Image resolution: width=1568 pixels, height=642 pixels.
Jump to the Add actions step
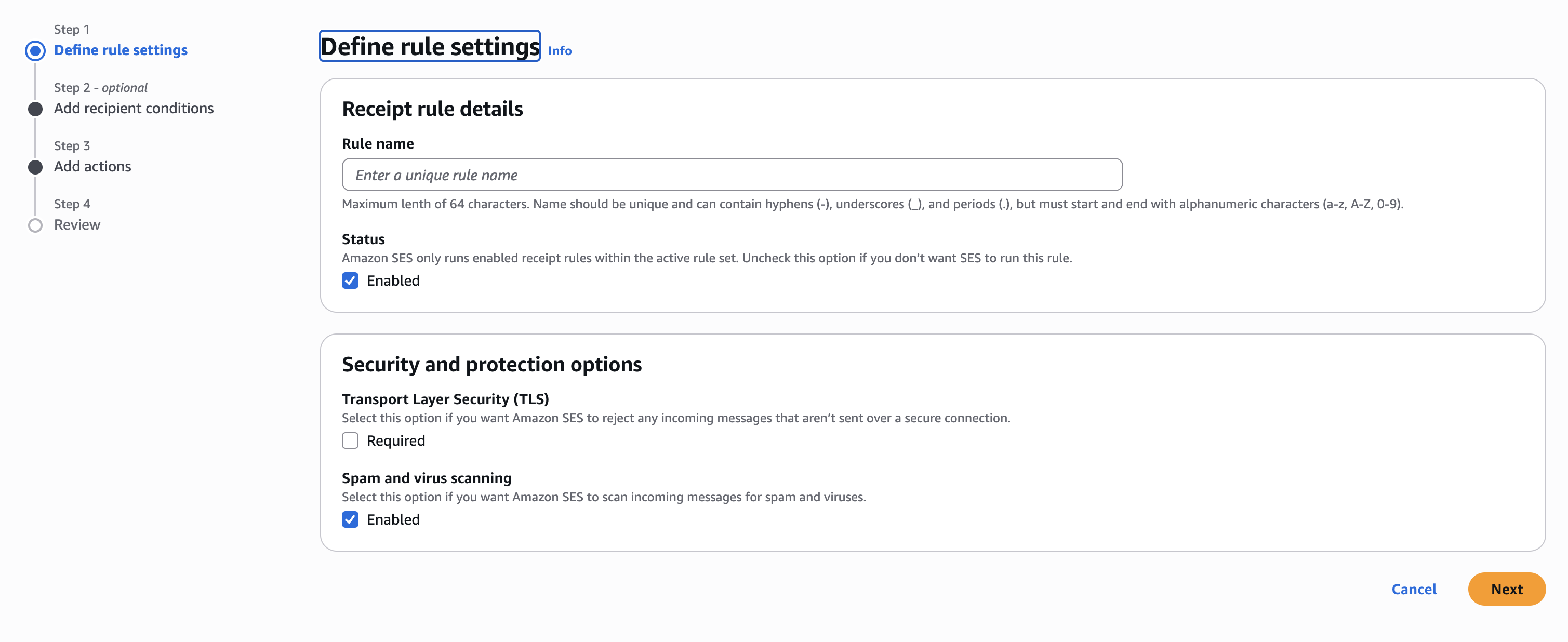pos(92,166)
